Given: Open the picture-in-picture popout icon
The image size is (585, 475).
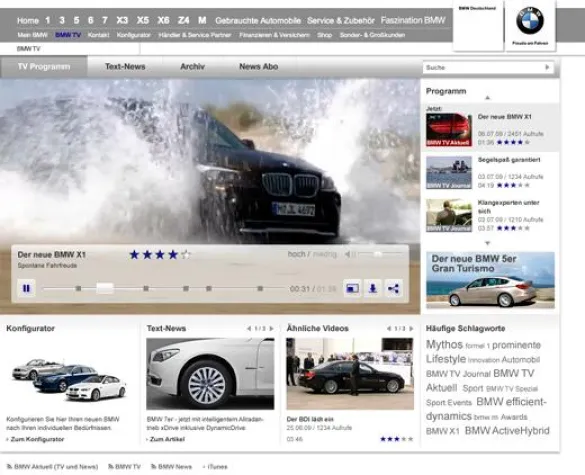Looking at the screenshot, I should click(x=352, y=288).
